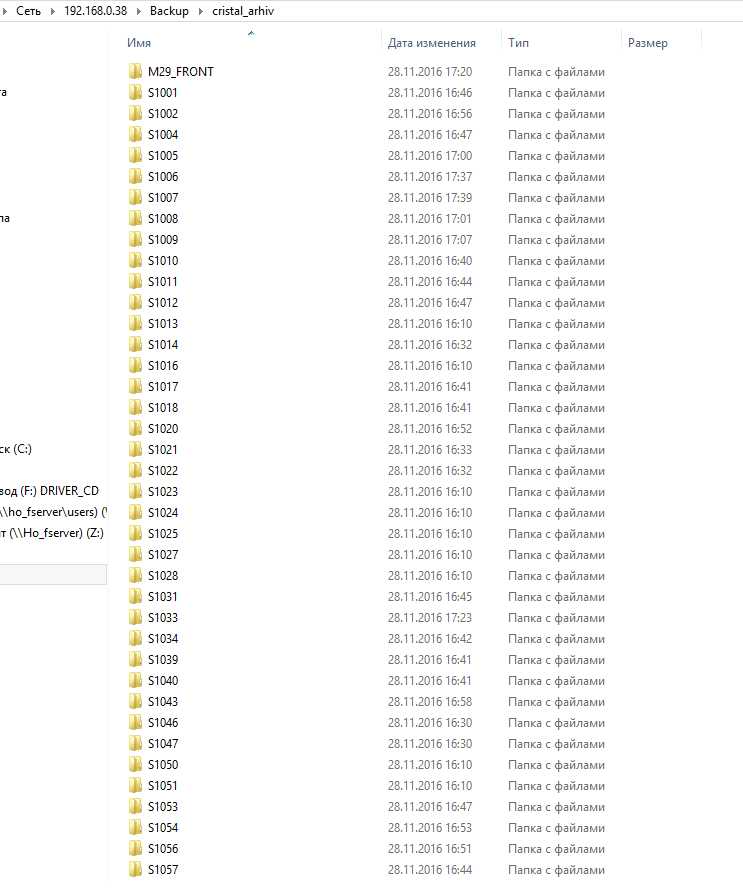Click folder icon beside S1057

[x=136, y=870]
